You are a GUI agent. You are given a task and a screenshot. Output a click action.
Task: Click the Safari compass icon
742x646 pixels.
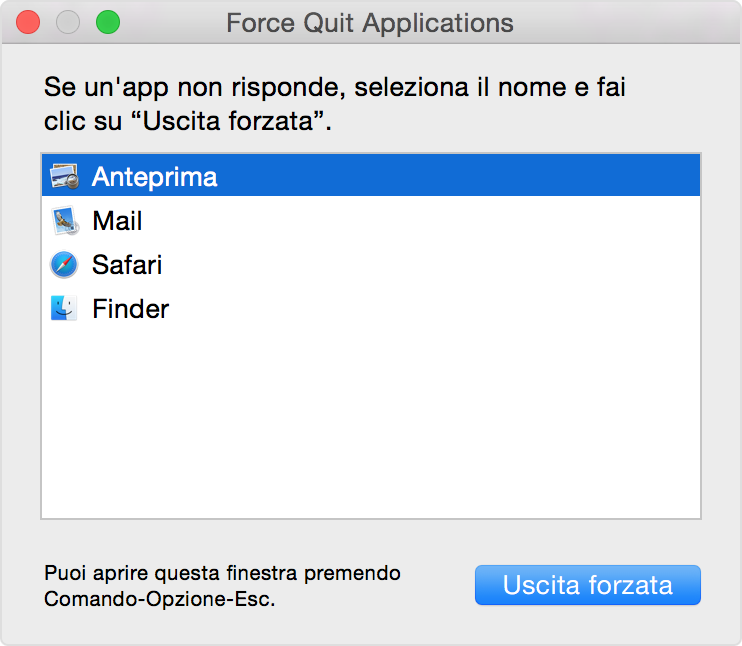64,265
